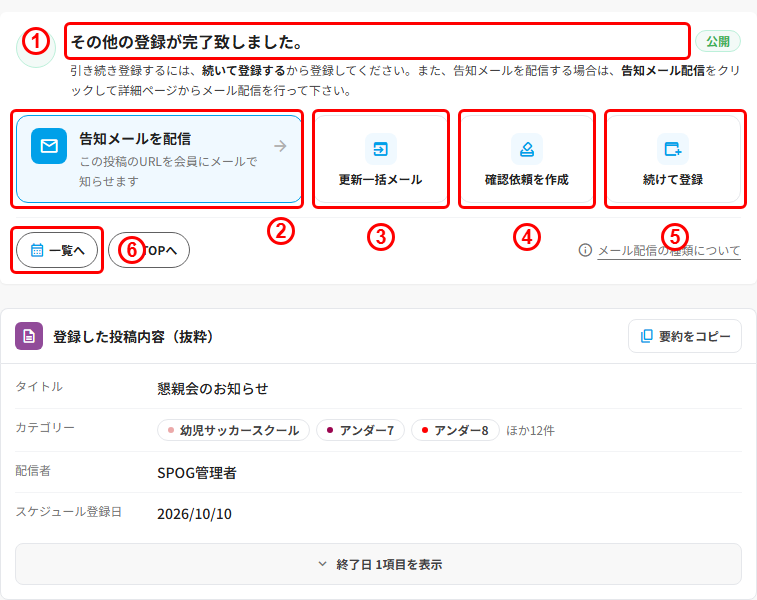757x600 pixels.
Task: Click the ほか12件 text
Action: [530, 431]
